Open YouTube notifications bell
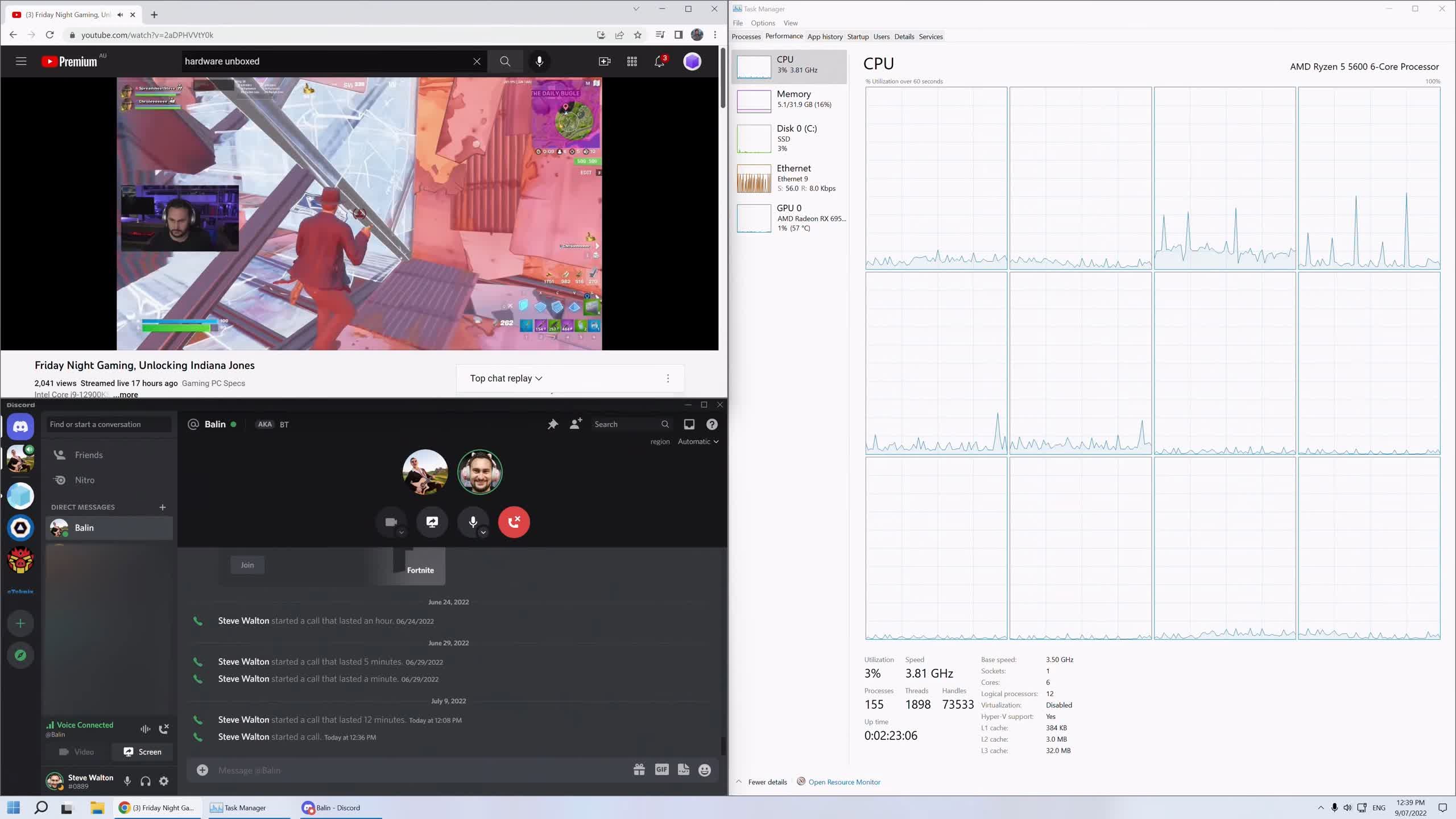 pos(659,61)
